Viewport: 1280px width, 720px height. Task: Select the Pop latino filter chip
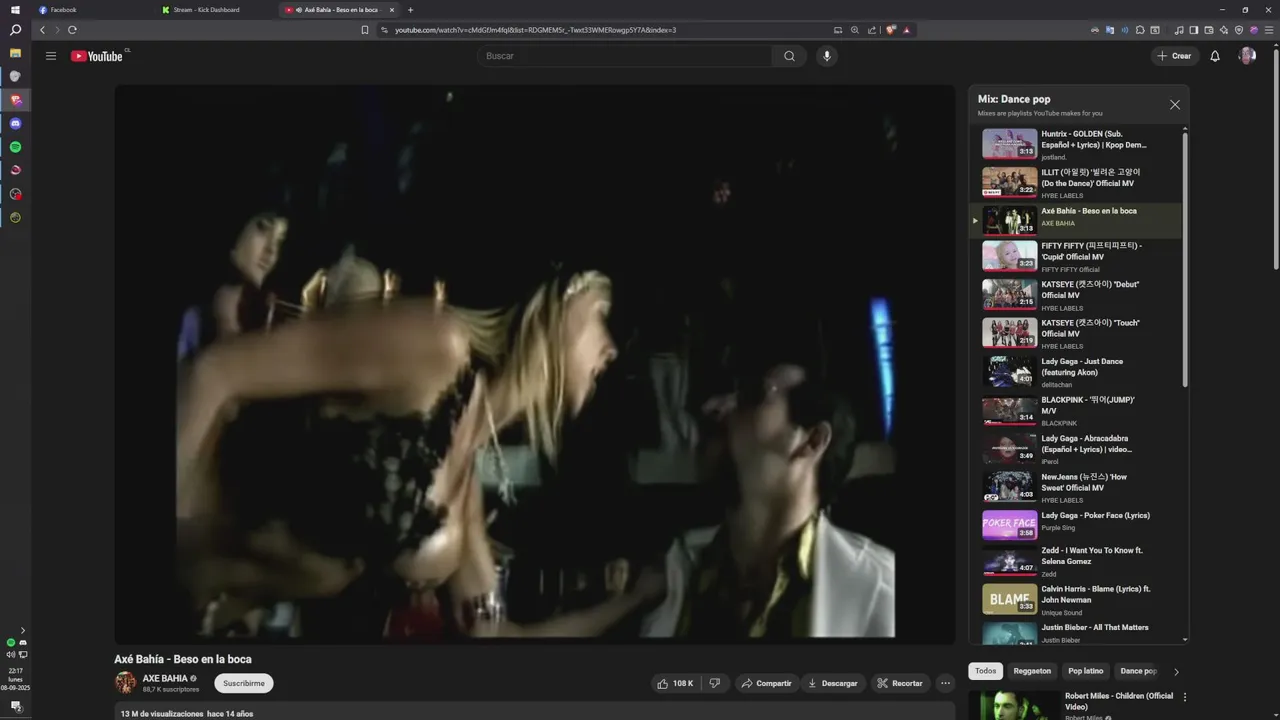(1086, 671)
